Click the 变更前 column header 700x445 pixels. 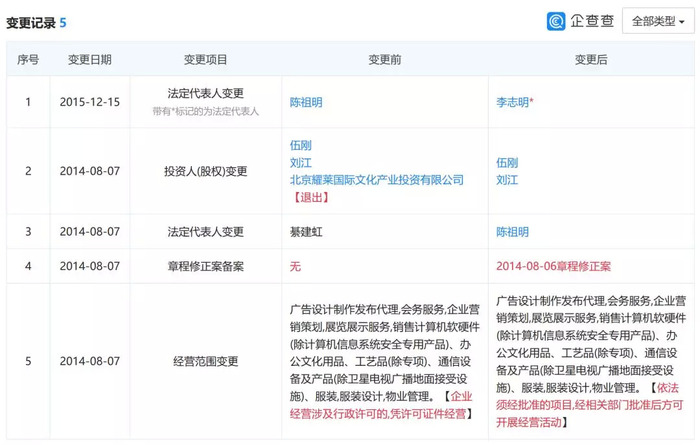(x=384, y=59)
